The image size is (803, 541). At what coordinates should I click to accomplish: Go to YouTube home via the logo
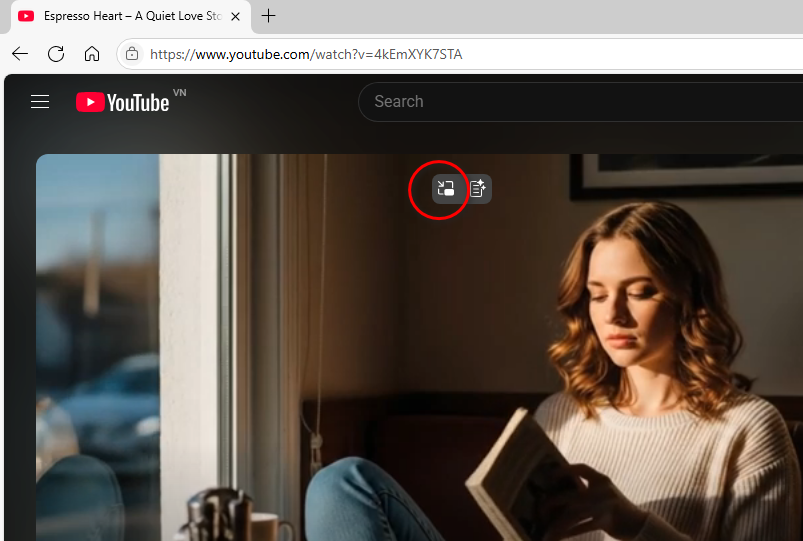123,102
